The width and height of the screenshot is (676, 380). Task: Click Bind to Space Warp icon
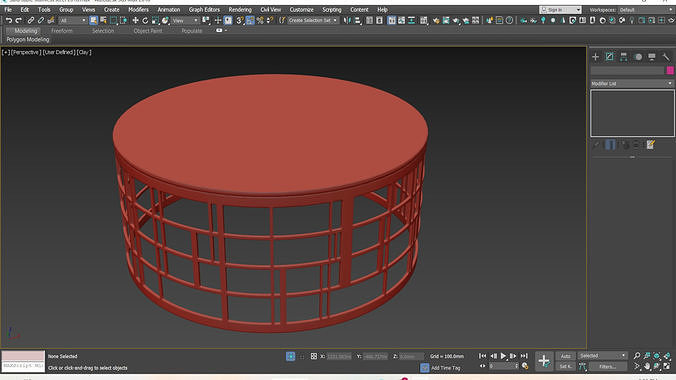[50, 20]
